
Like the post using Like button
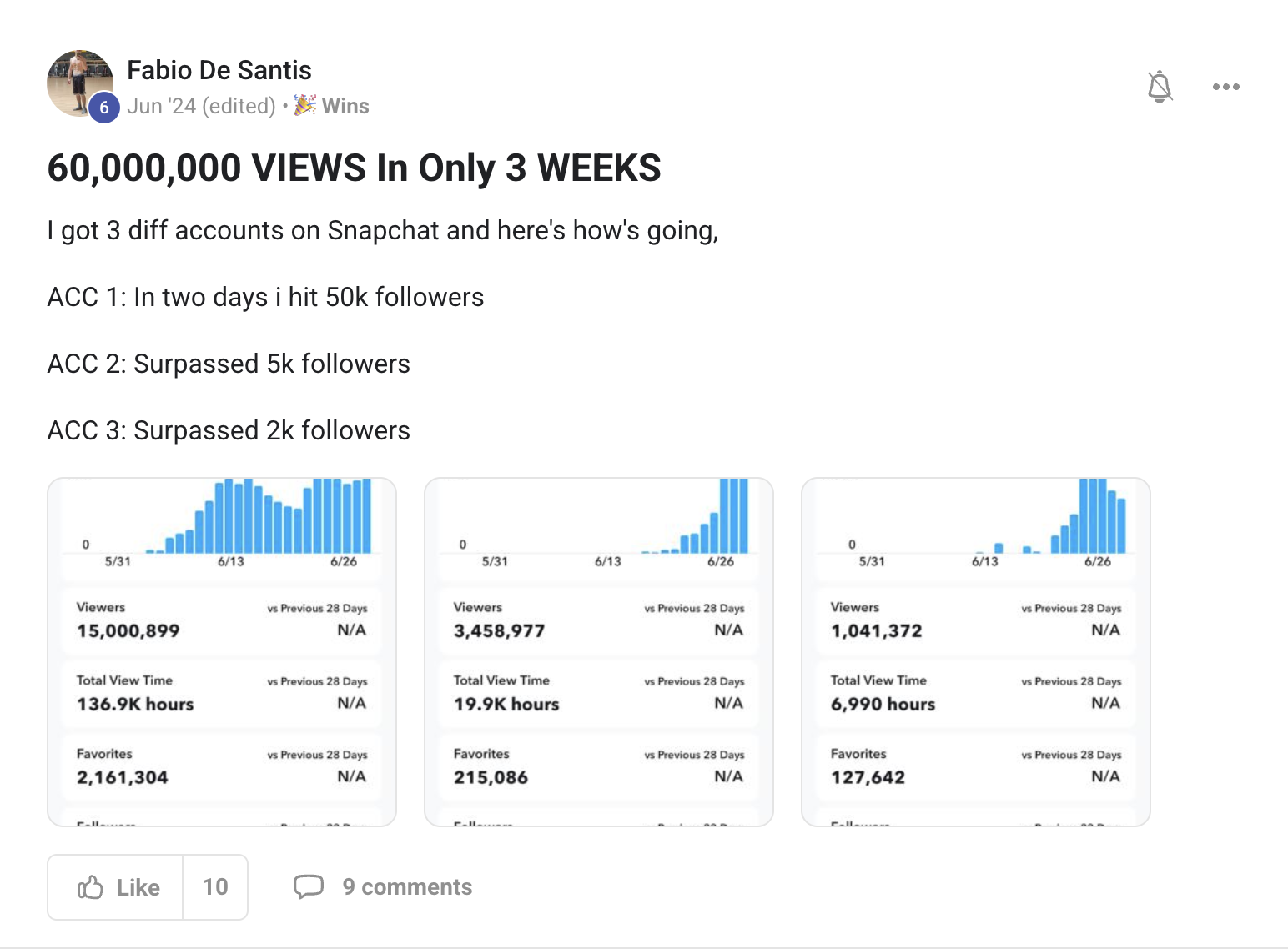click(x=115, y=887)
